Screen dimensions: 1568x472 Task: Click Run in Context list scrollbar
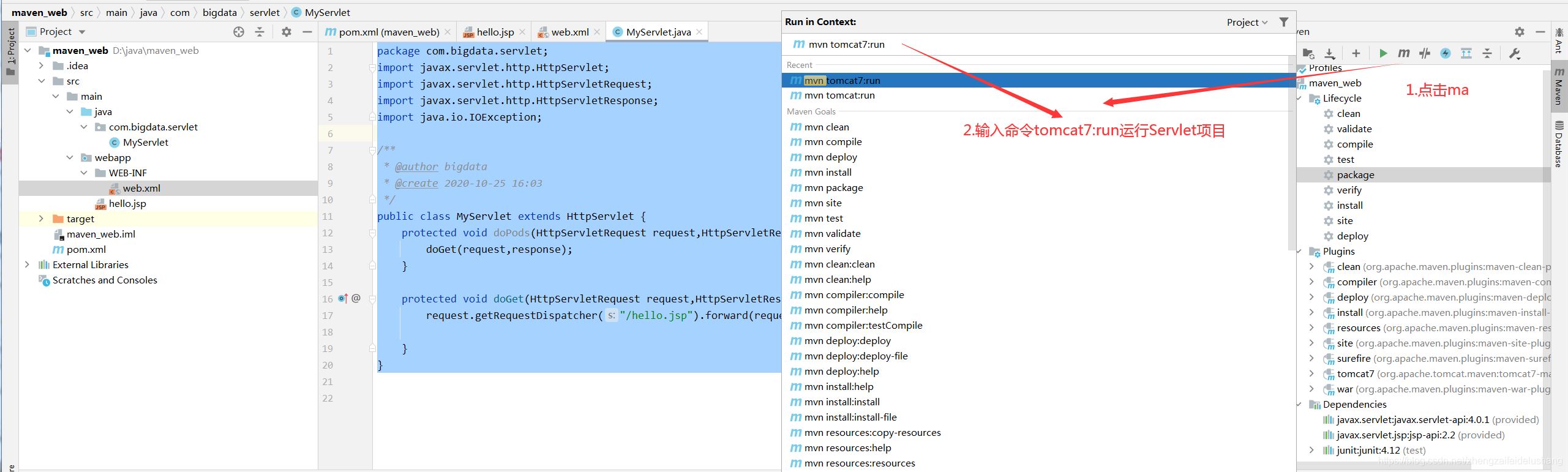point(1291,153)
